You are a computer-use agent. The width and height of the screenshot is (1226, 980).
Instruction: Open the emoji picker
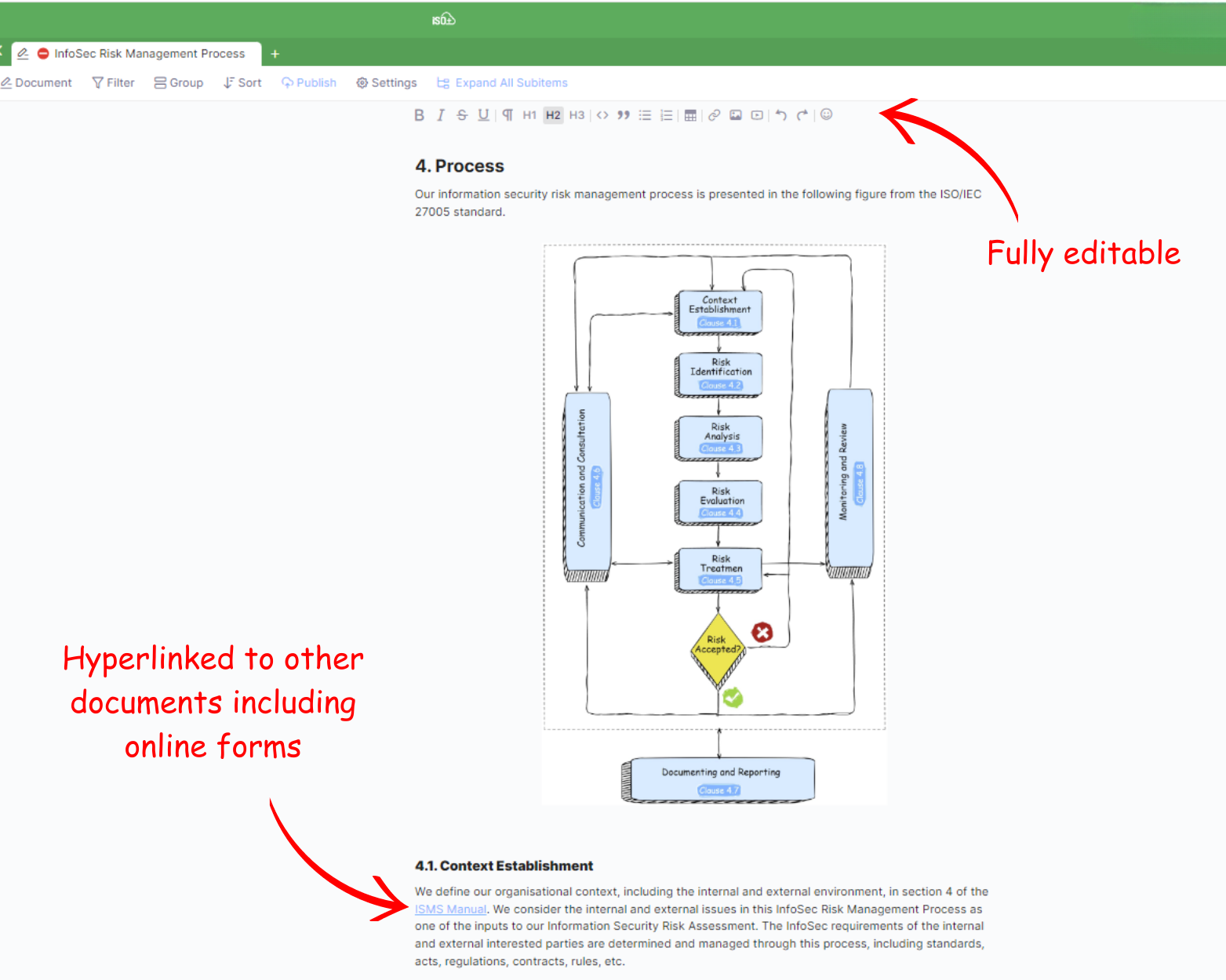click(x=826, y=114)
